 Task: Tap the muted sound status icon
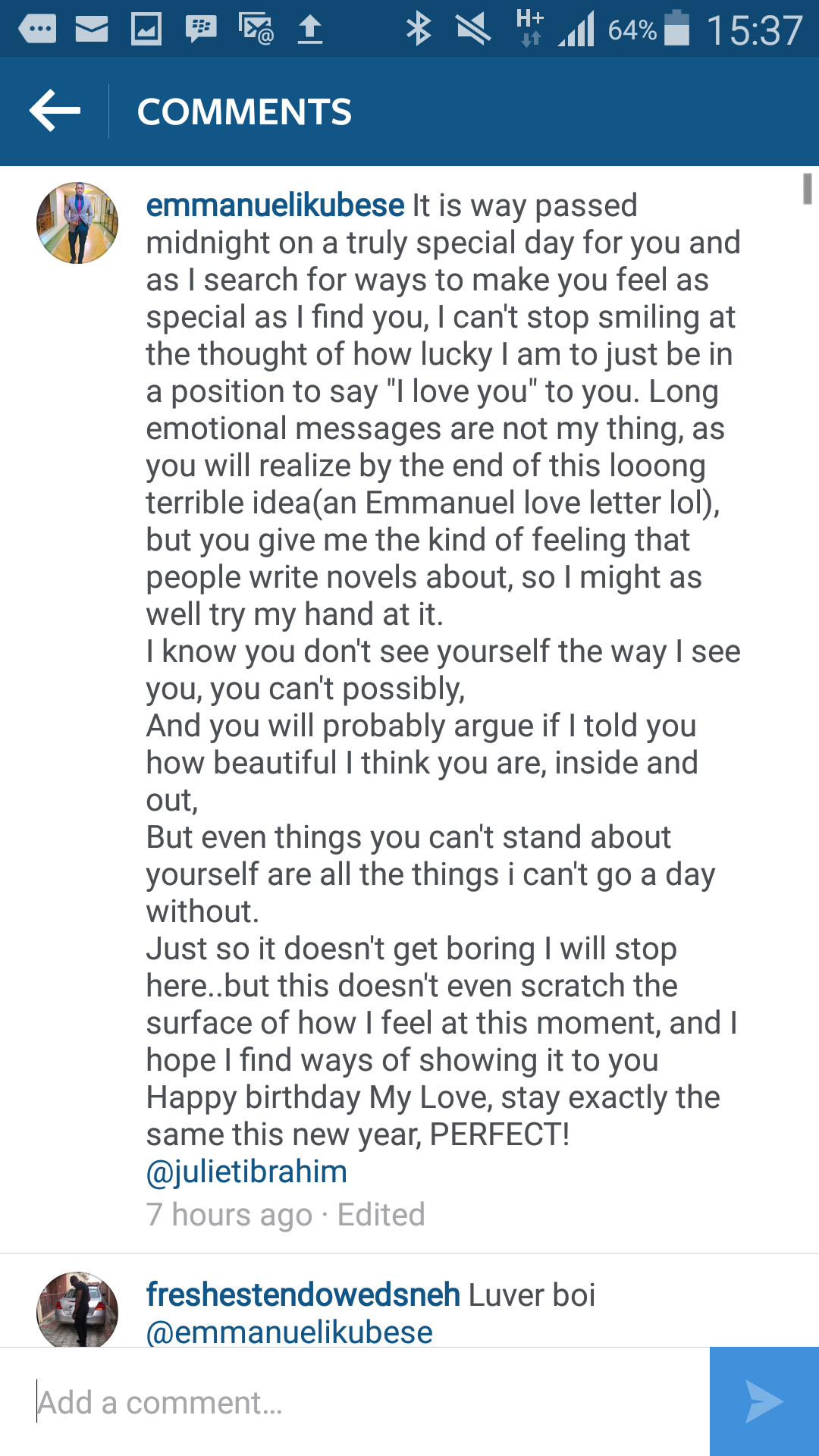(x=473, y=30)
